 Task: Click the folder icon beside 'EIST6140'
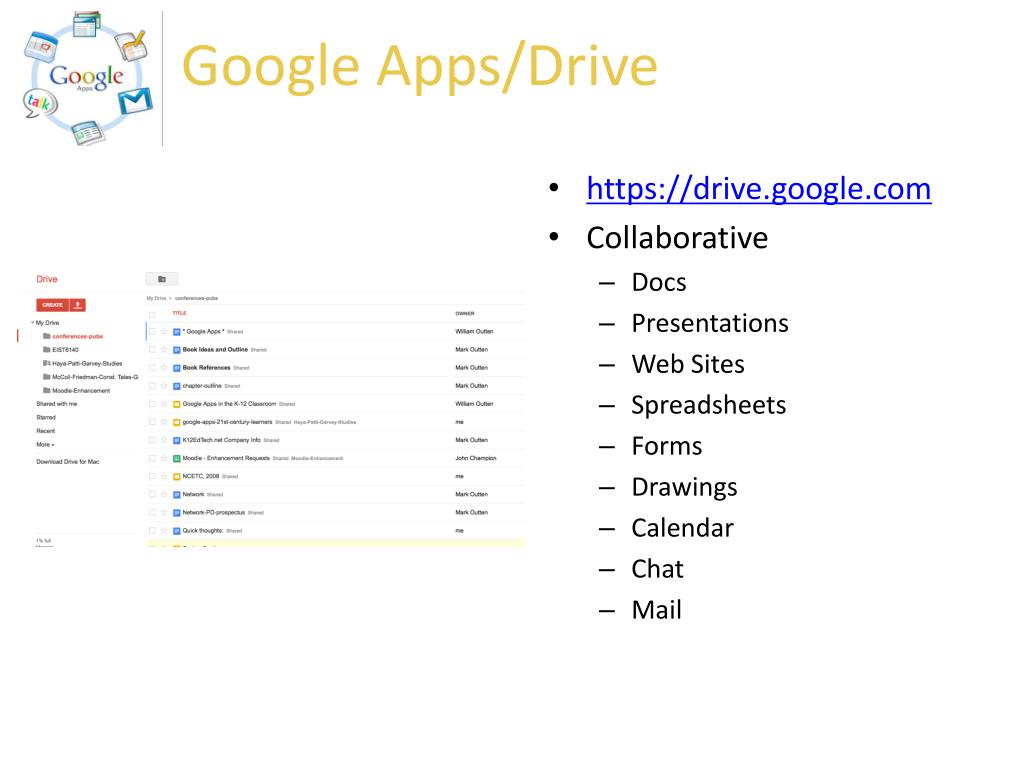pos(46,349)
